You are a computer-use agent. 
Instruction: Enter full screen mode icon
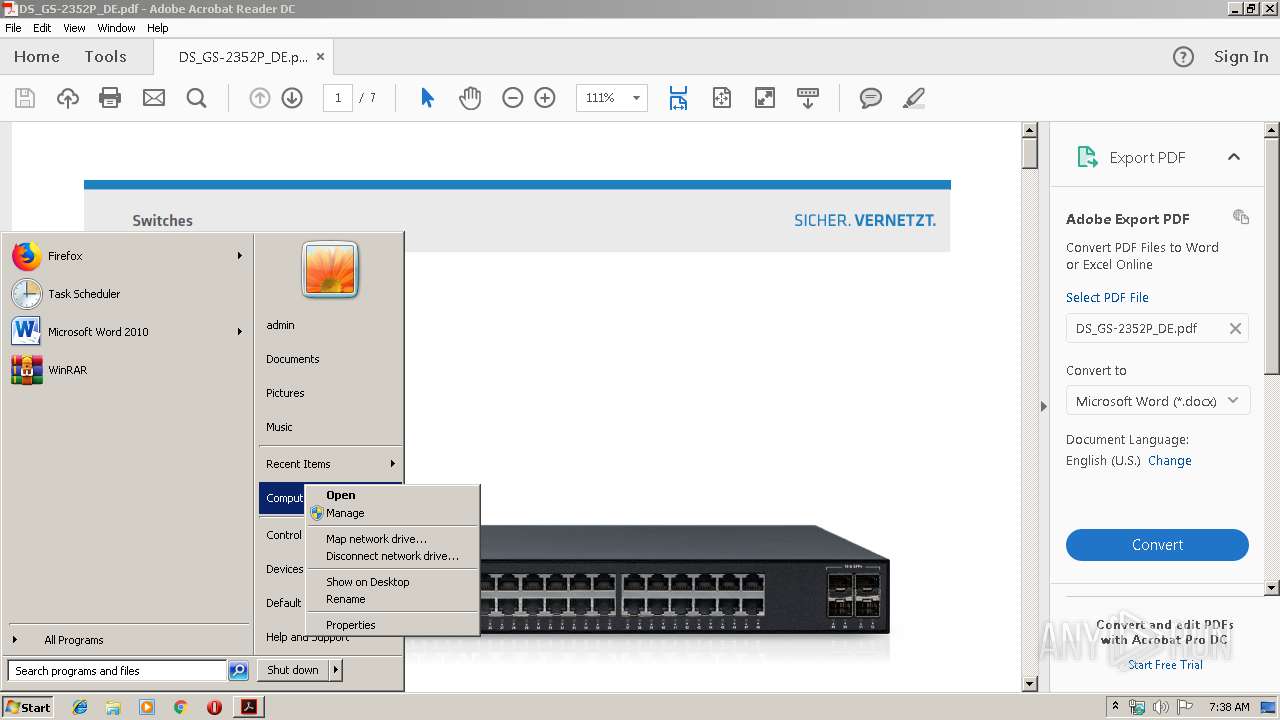click(765, 98)
